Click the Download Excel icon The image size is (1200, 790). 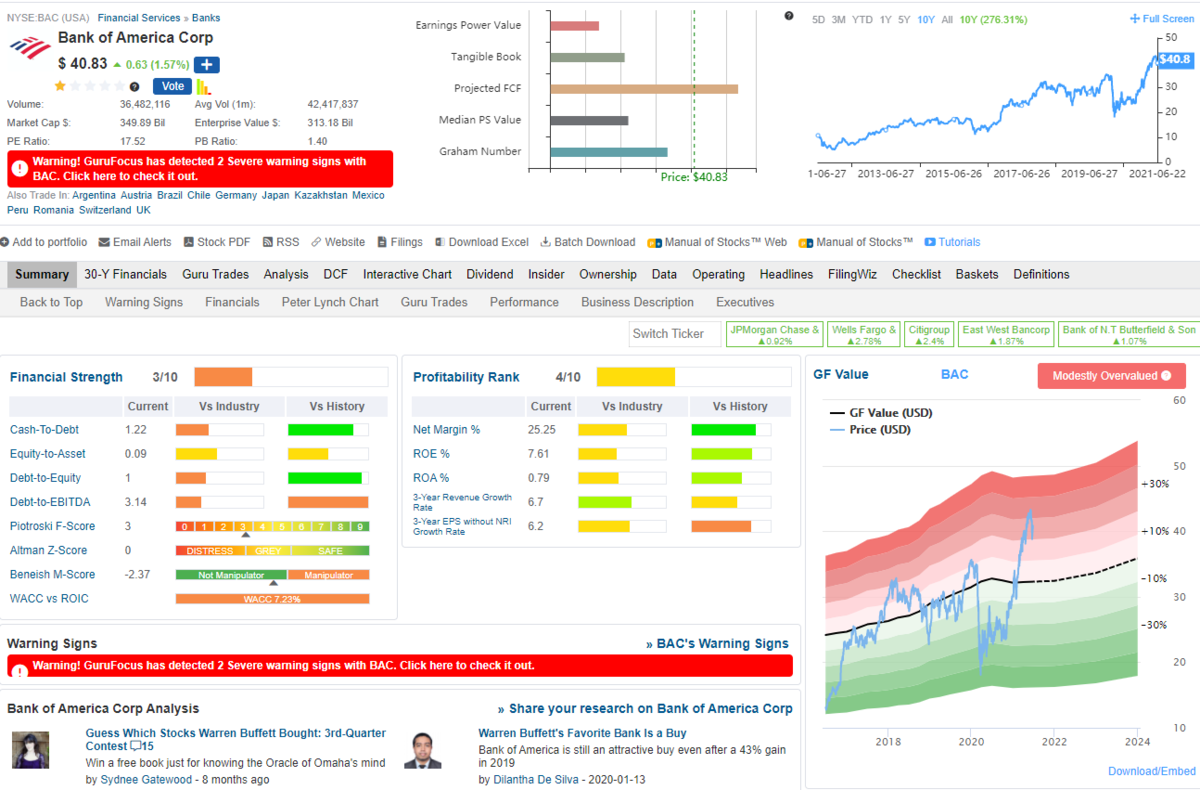(440, 242)
